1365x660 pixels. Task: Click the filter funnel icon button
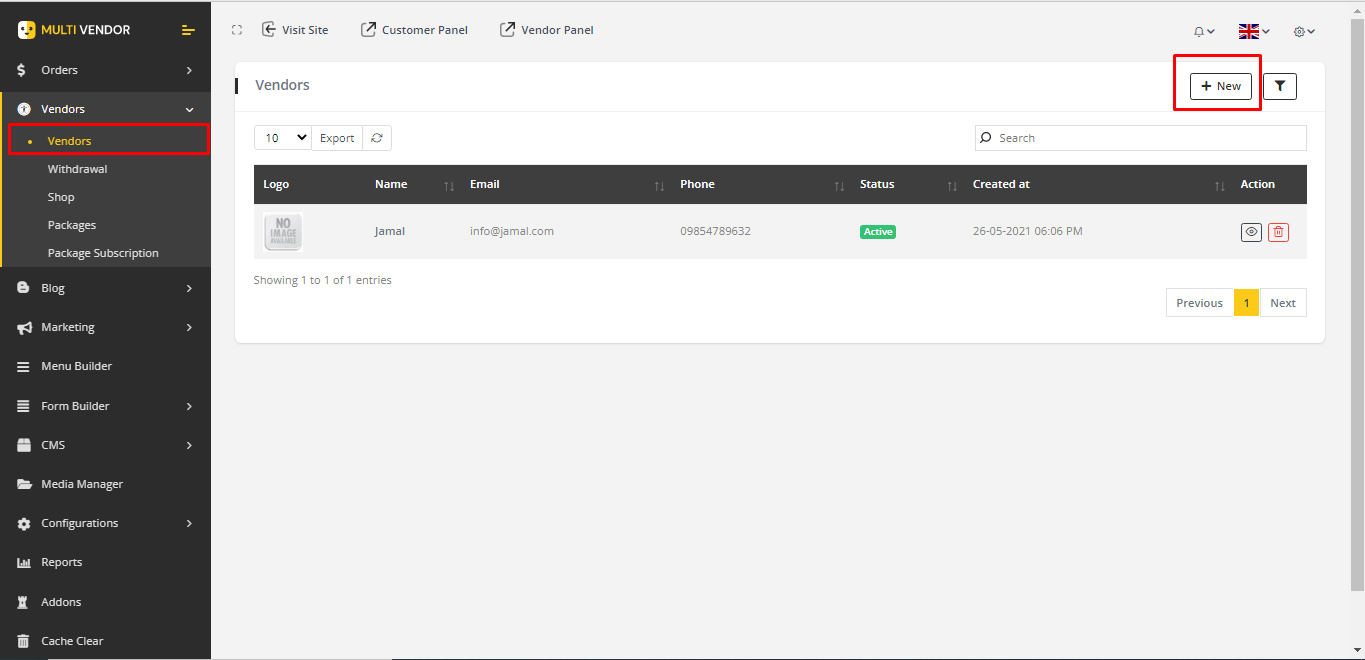coord(1279,86)
